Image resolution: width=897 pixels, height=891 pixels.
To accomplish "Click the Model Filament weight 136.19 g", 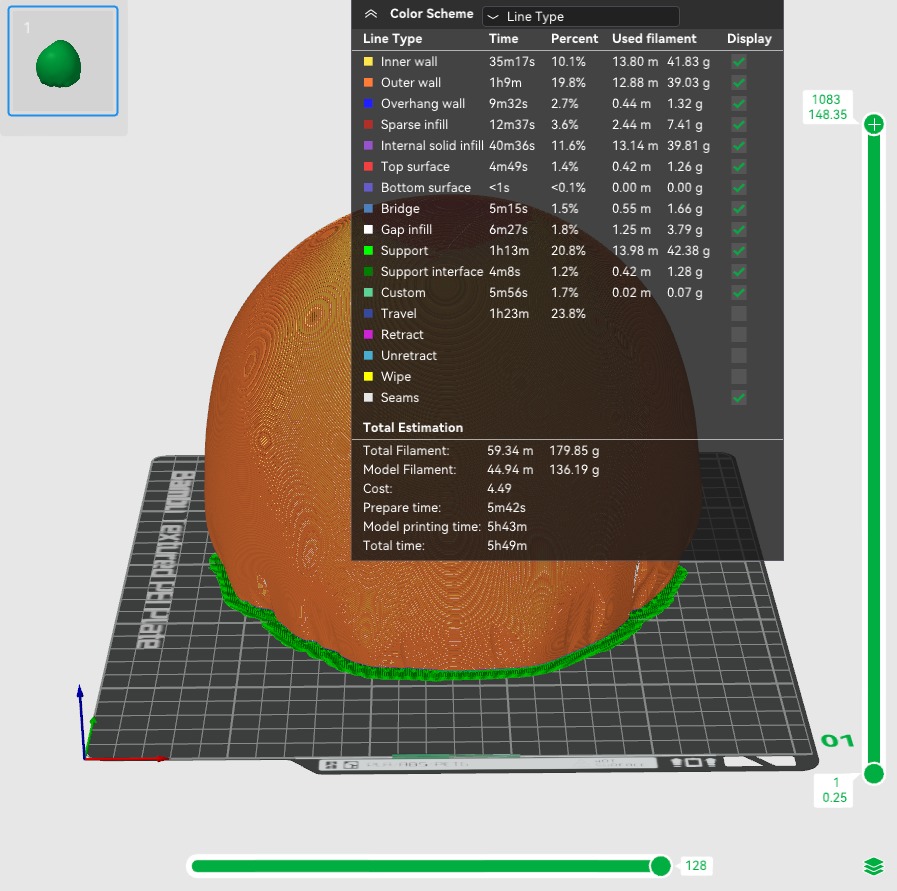I will pyautogui.click(x=574, y=470).
